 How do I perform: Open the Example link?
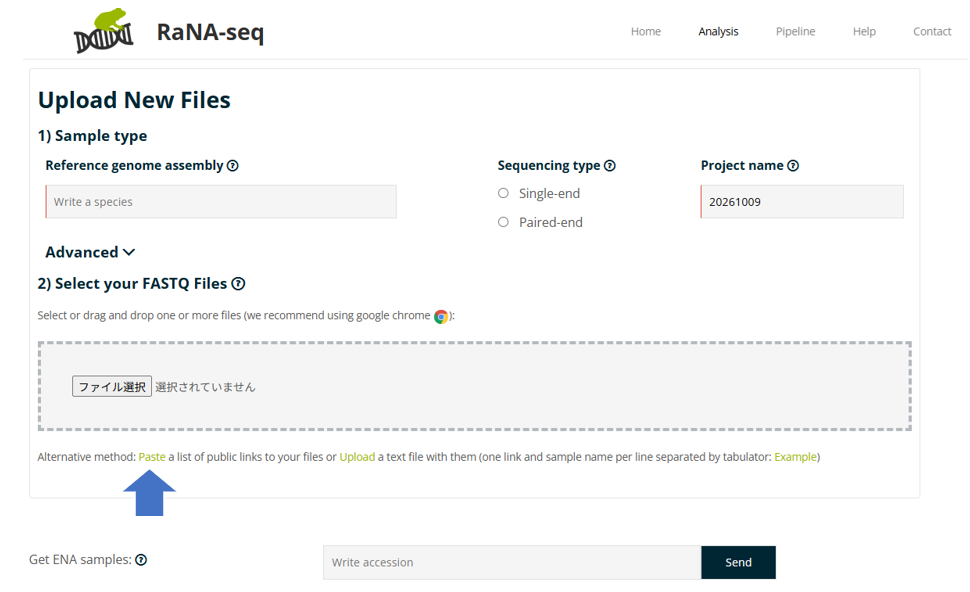(x=796, y=457)
